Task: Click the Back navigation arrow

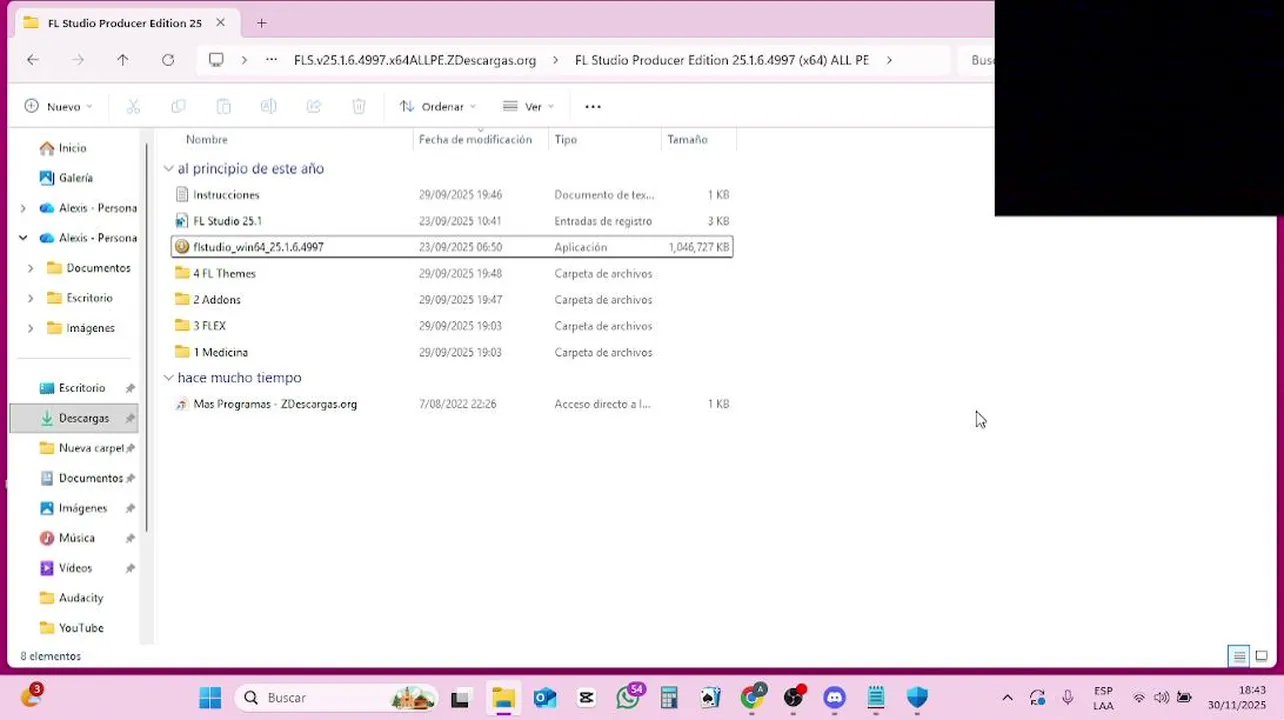Action: (33, 60)
